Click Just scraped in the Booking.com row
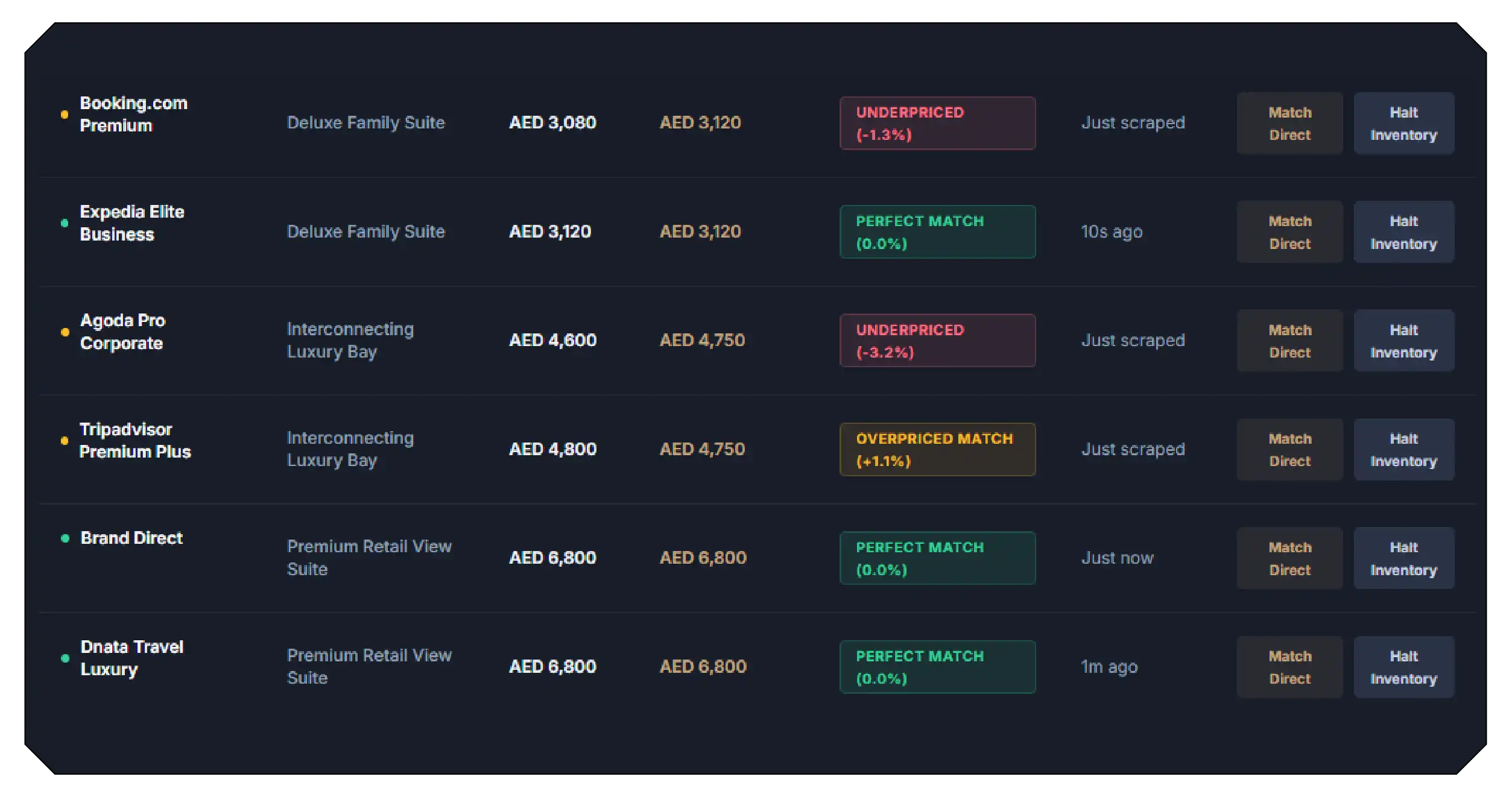The image size is (1512, 797). (x=1133, y=123)
